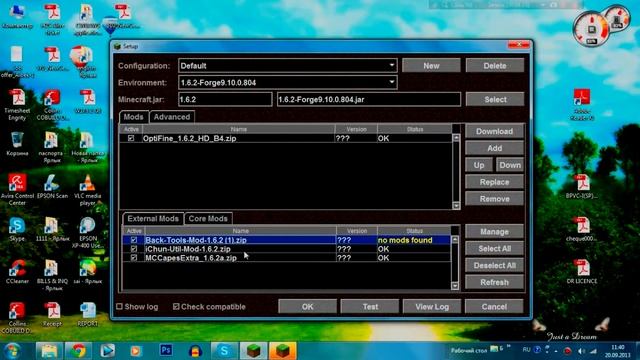Screen dimensions: 640x360
Task: Move mod Down in the list
Action: [510, 165]
